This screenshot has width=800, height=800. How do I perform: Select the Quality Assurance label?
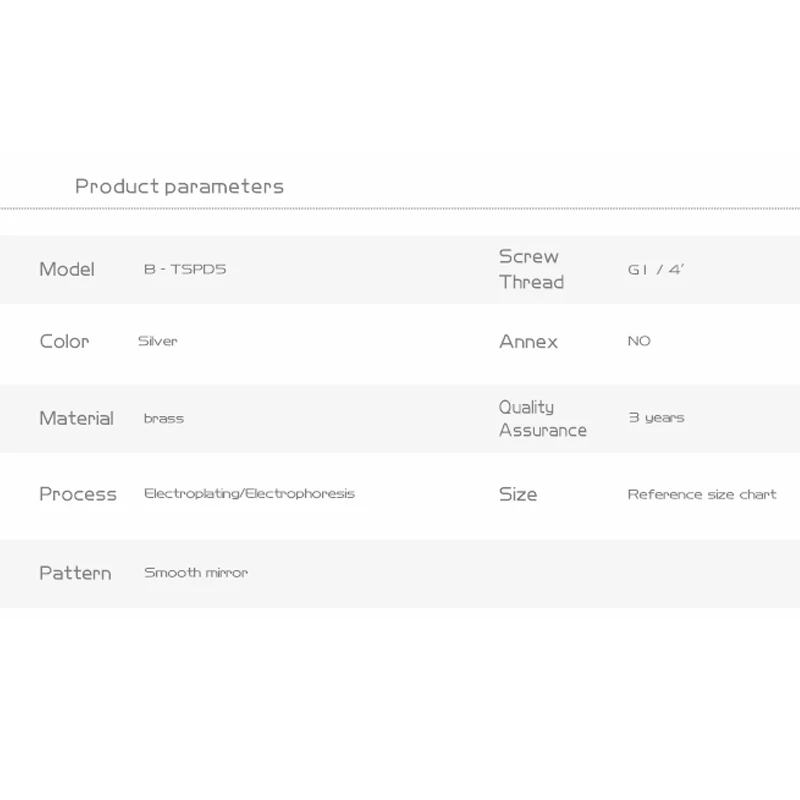542,418
